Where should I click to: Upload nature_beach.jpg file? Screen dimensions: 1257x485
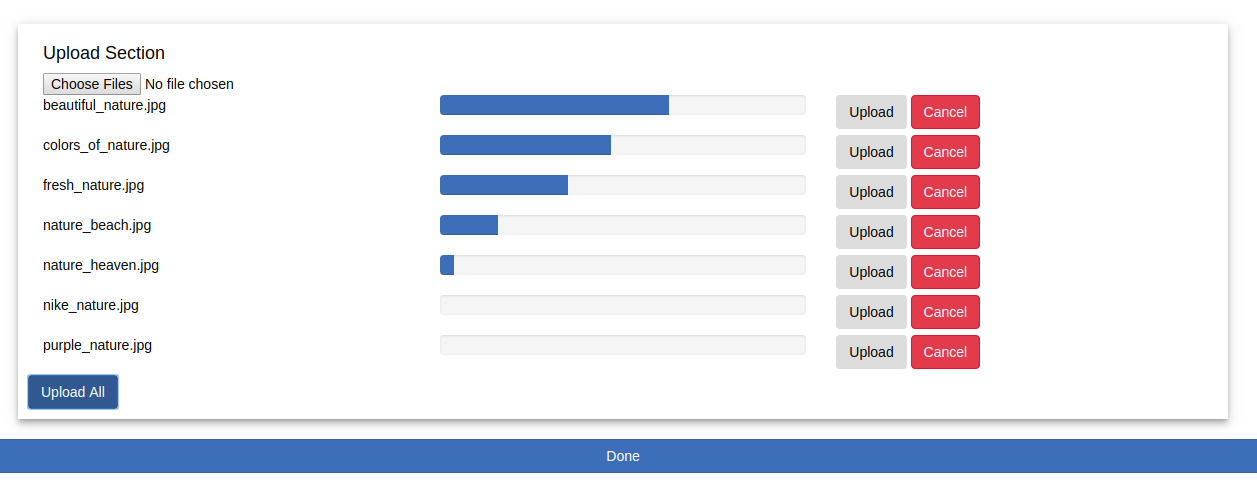(871, 232)
